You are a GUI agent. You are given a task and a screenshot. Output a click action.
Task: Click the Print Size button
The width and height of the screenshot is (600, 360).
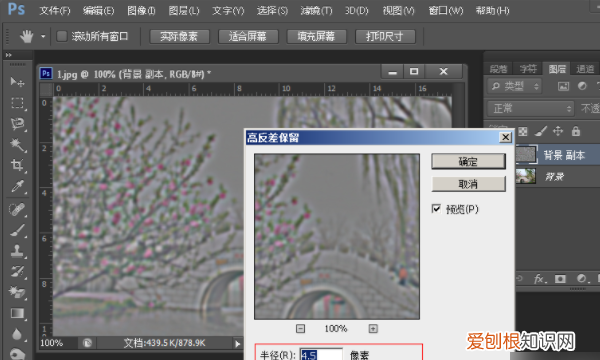[x=385, y=37]
